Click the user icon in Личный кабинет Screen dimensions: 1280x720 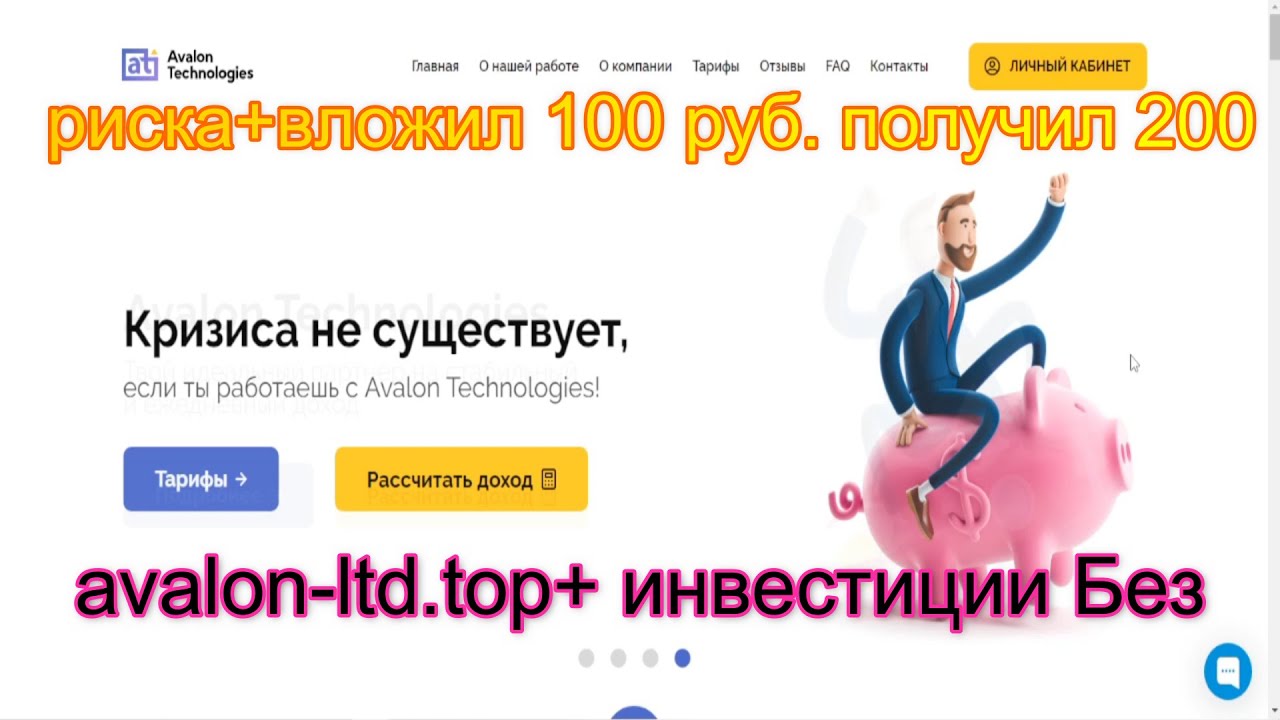992,66
